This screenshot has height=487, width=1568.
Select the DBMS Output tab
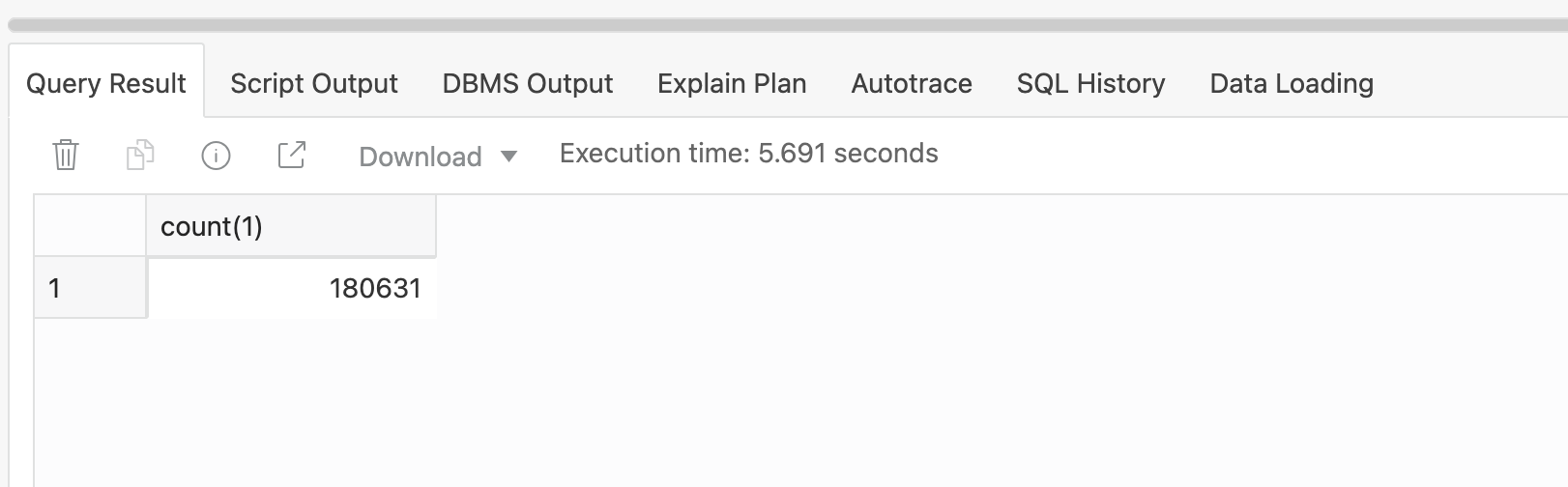528,84
